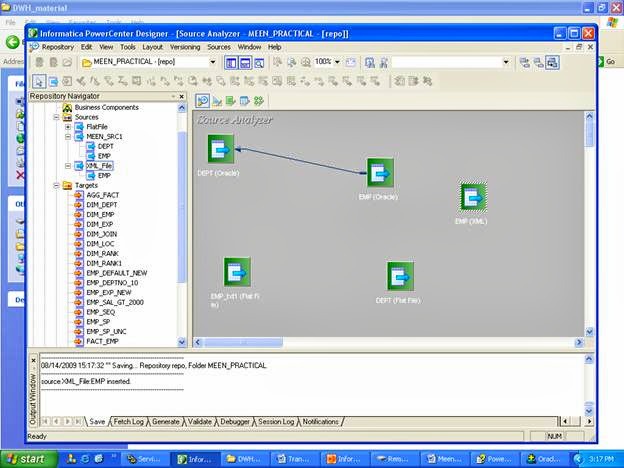Toggle the Repository Navigator view button
624x468 pixels.
click(231, 62)
